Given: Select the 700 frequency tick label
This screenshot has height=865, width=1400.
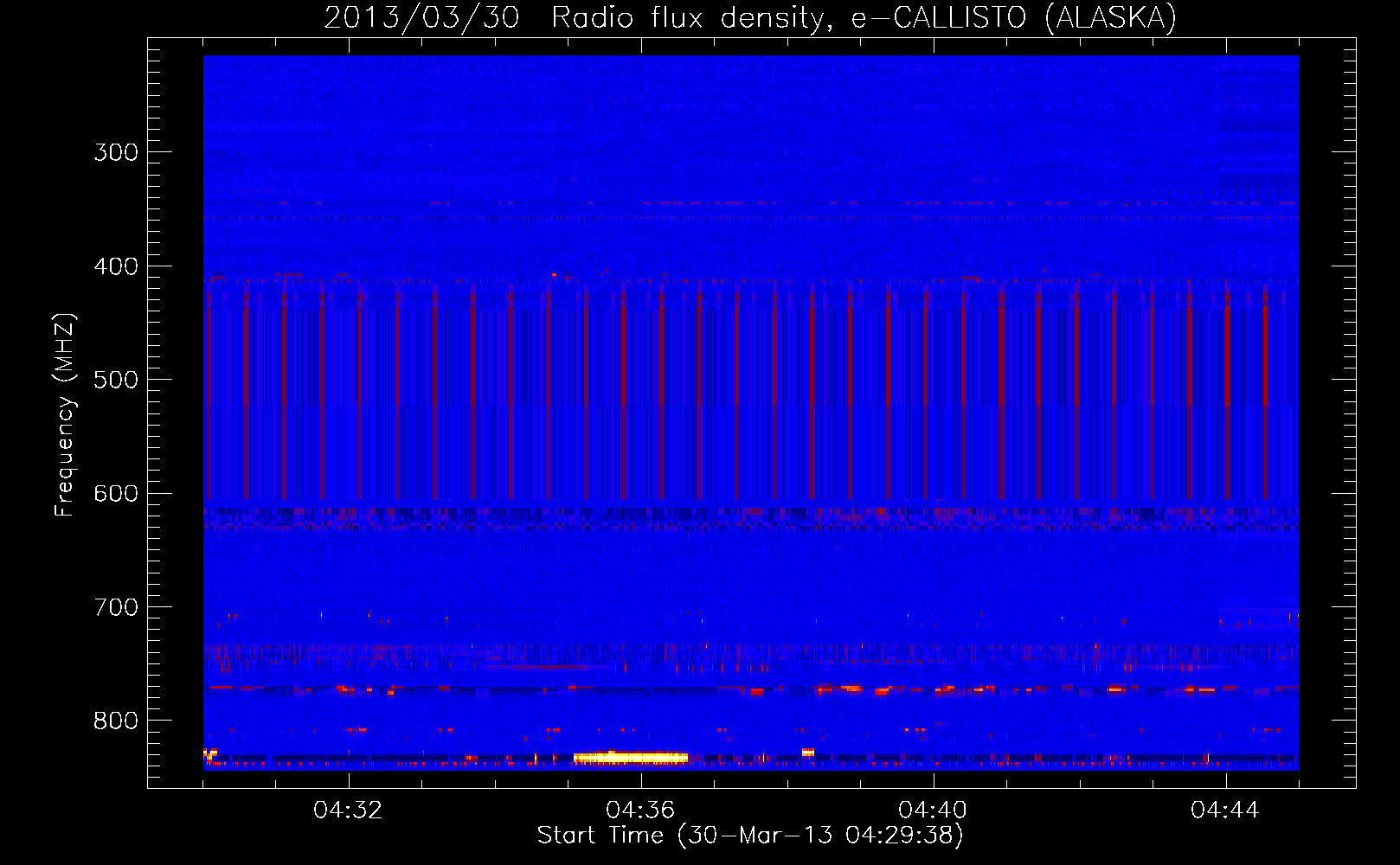Looking at the screenshot, I should point(116,607).
